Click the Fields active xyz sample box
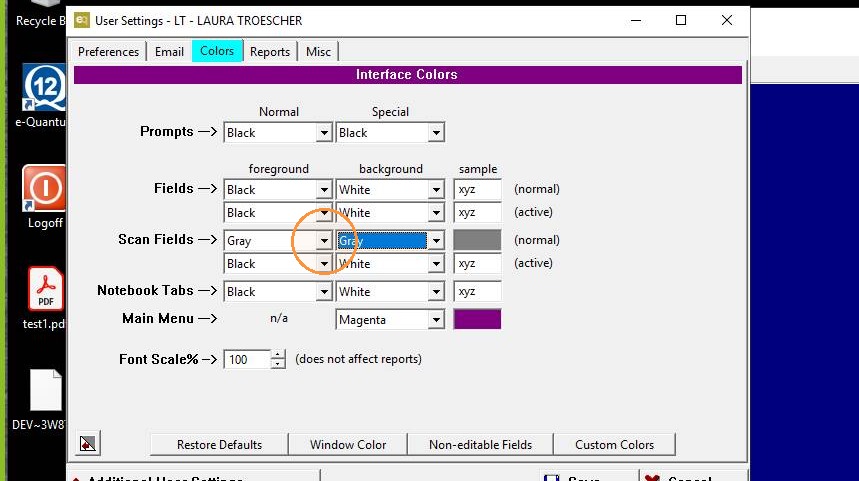This screenshot has height=481, width=859. click(x=477, y=213)
